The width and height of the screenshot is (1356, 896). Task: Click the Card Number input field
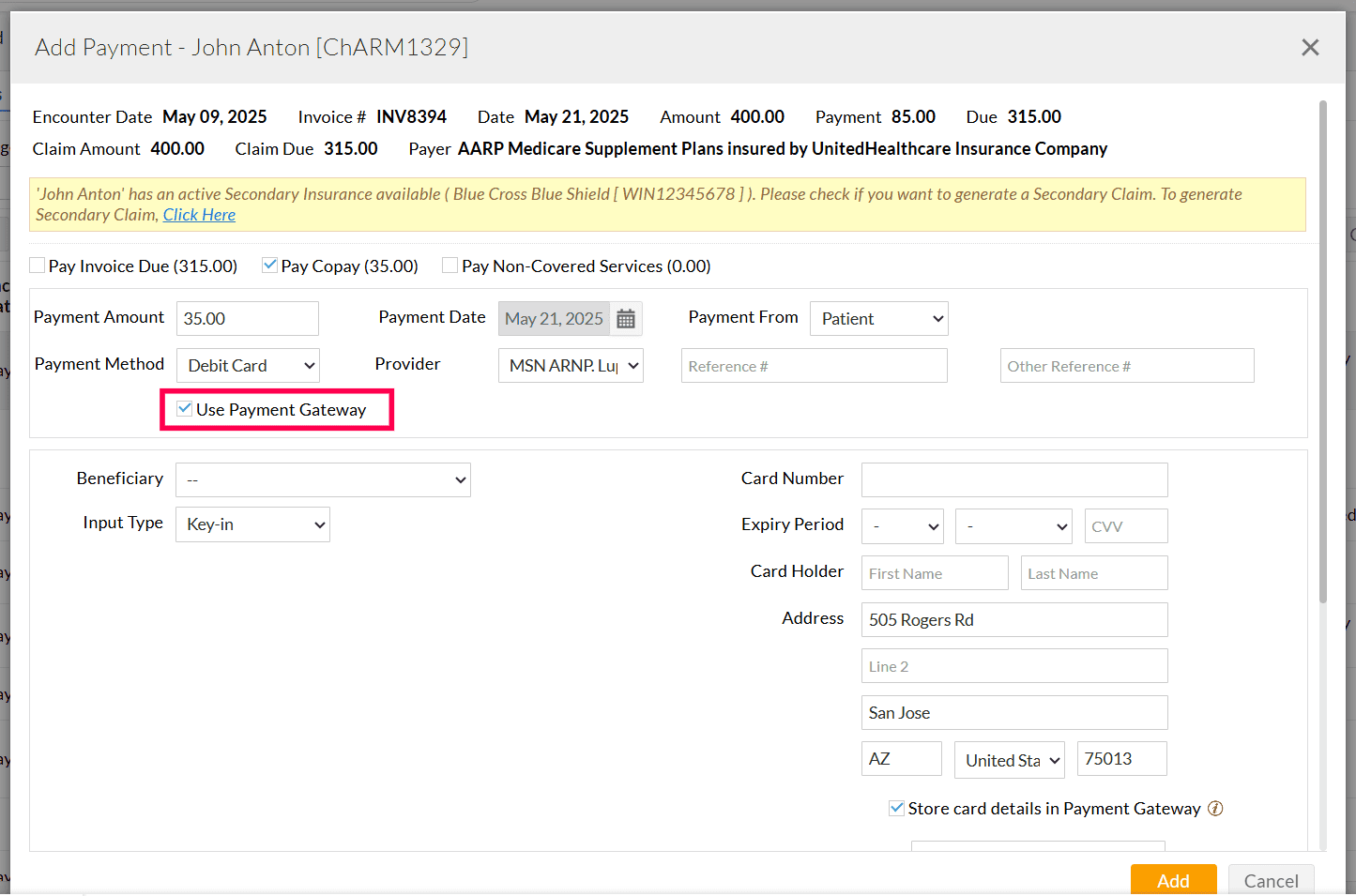pos(1013,479)
